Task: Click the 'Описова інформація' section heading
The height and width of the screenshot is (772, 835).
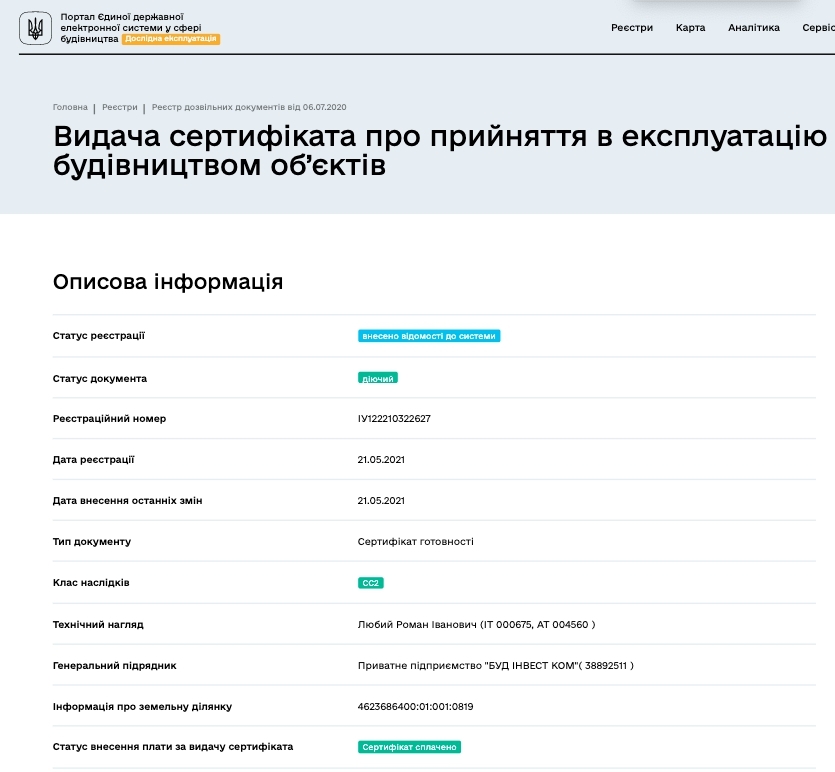Action: pos(168,282)
